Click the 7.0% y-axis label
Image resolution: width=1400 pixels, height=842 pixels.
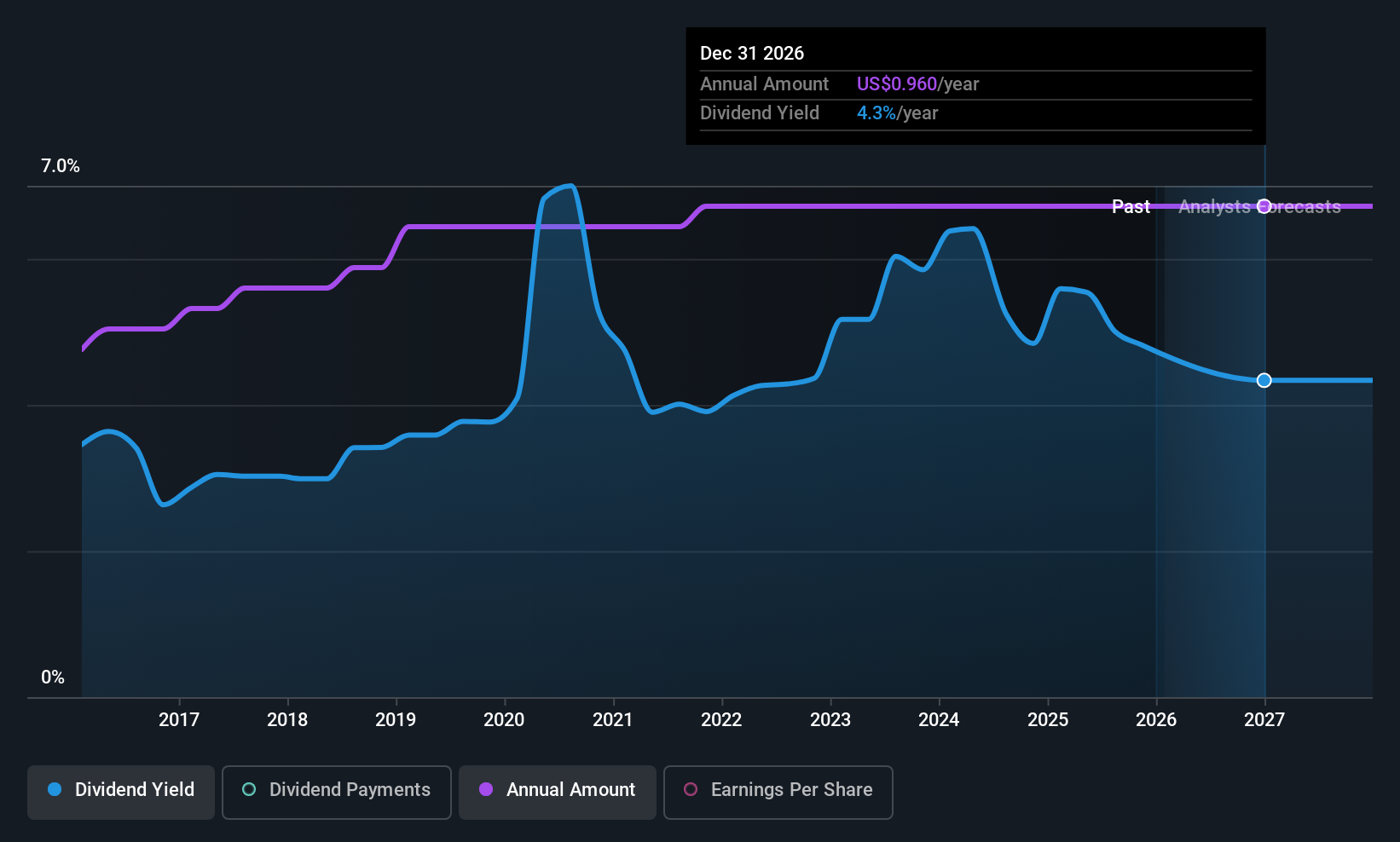[61, 166]
